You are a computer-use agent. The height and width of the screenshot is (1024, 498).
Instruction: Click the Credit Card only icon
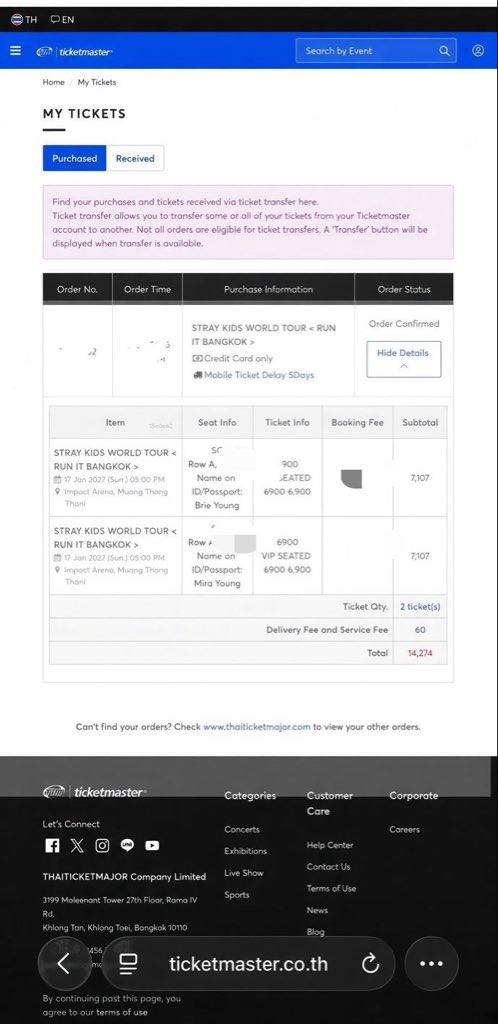(197, 359)
